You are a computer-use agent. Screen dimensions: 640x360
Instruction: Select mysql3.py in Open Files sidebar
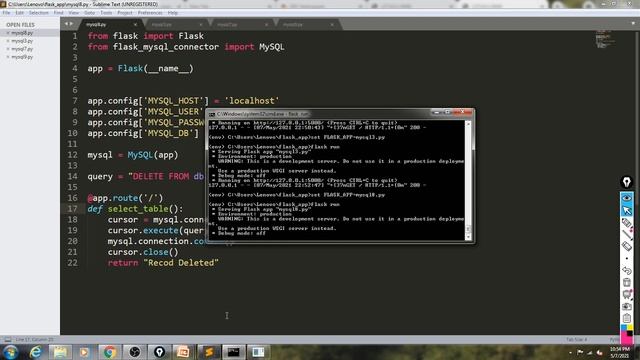(x=22, y=41)
